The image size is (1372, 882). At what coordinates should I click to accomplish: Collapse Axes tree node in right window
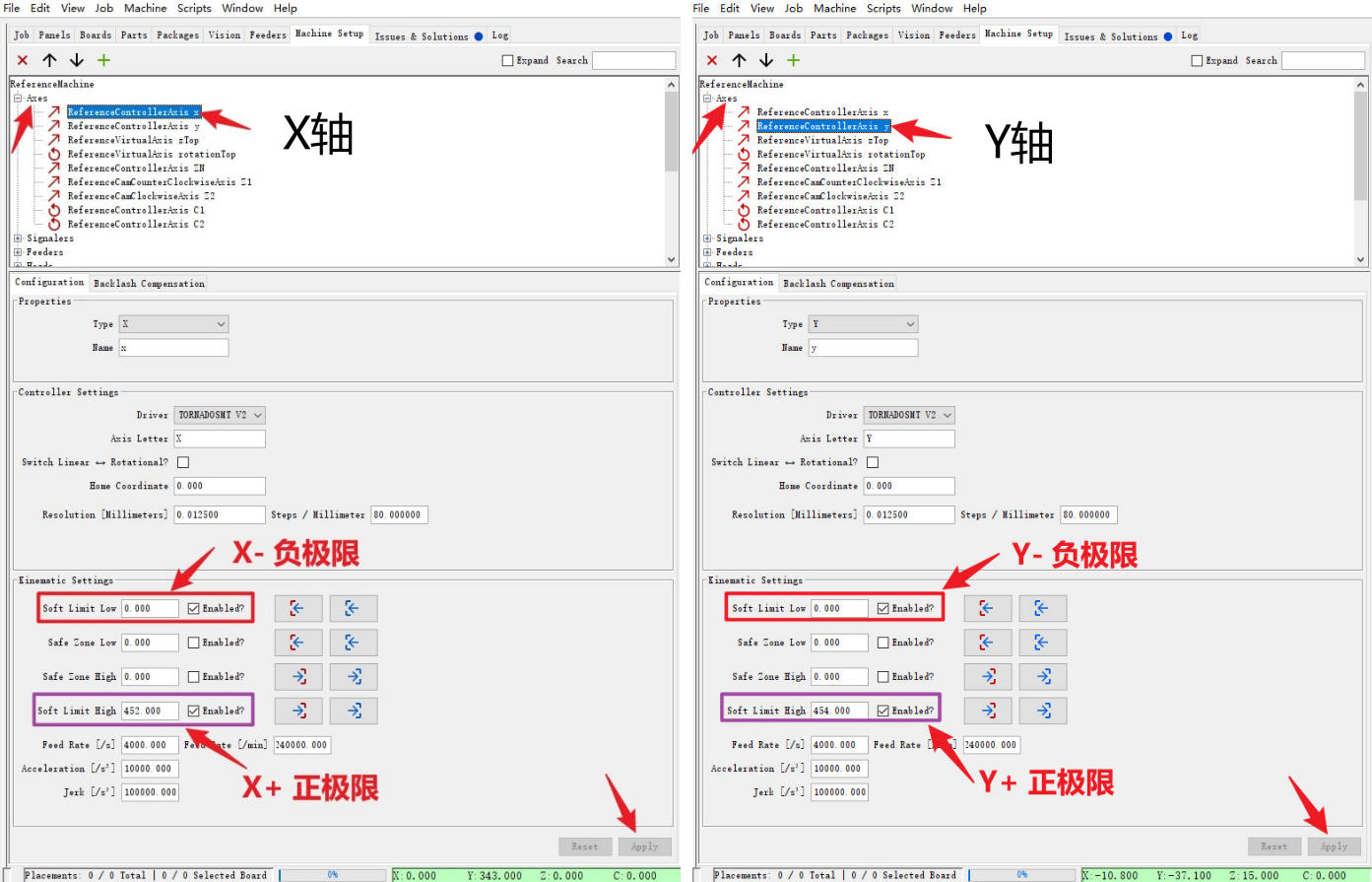click(707, 99)
